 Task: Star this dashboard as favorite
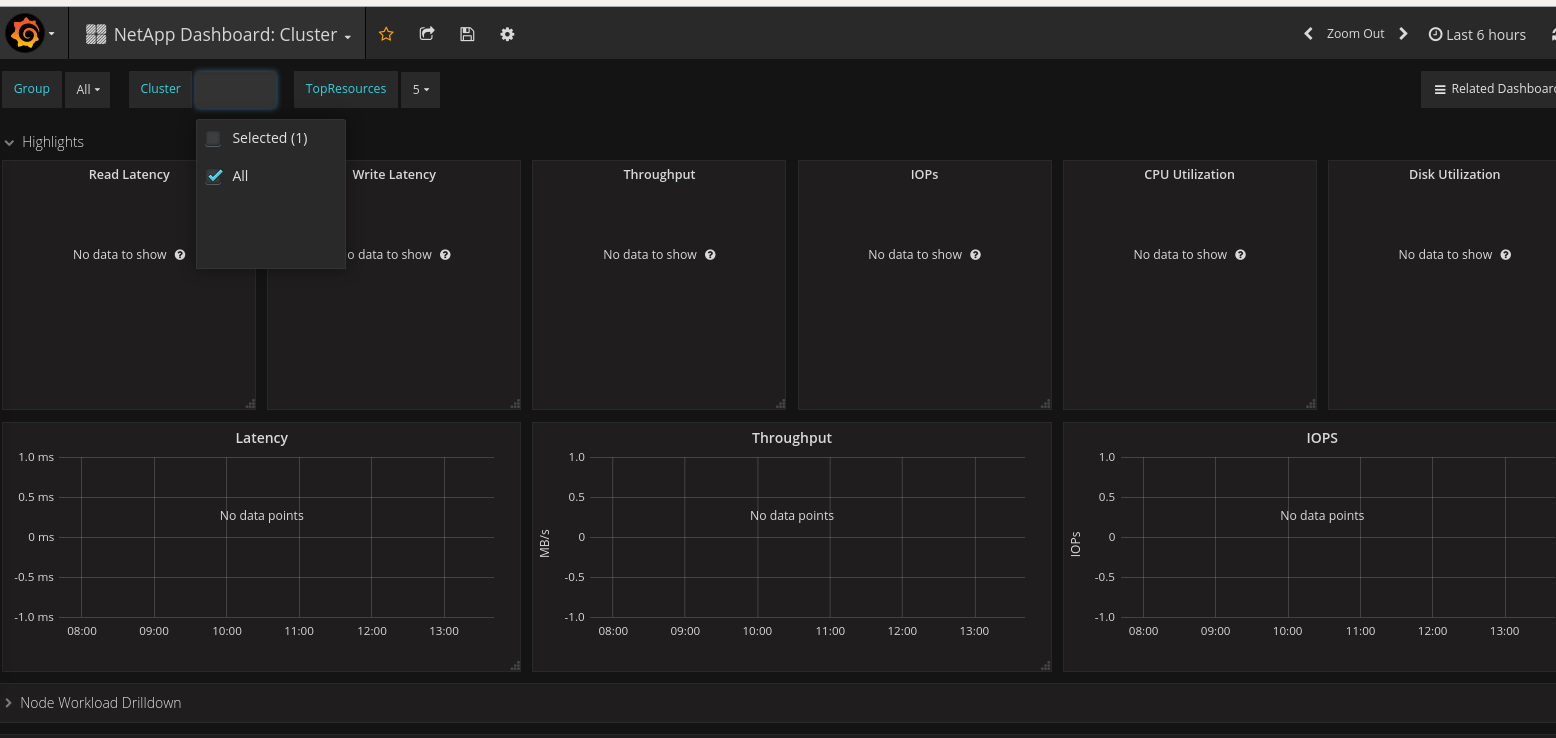click(x=386, y=34)
